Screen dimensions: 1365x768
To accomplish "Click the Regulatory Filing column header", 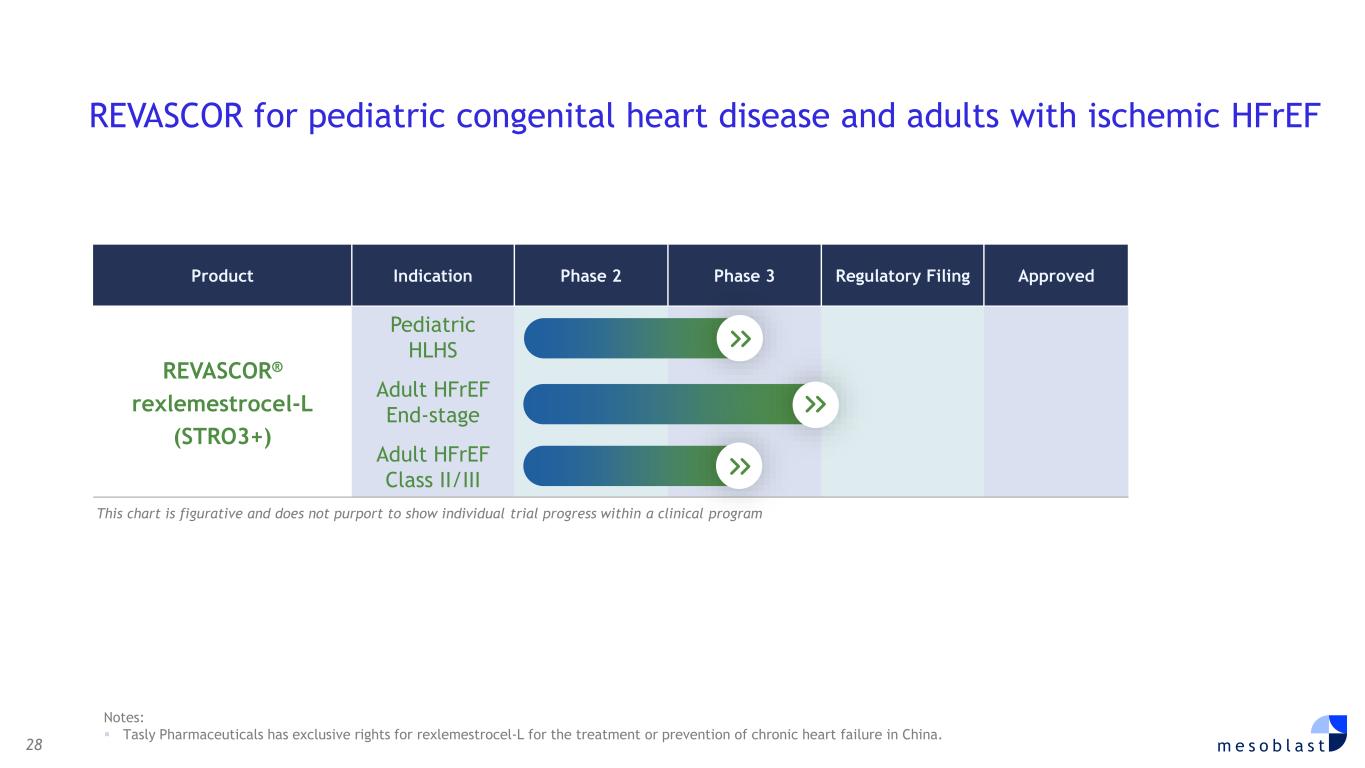I will [902, 276].
